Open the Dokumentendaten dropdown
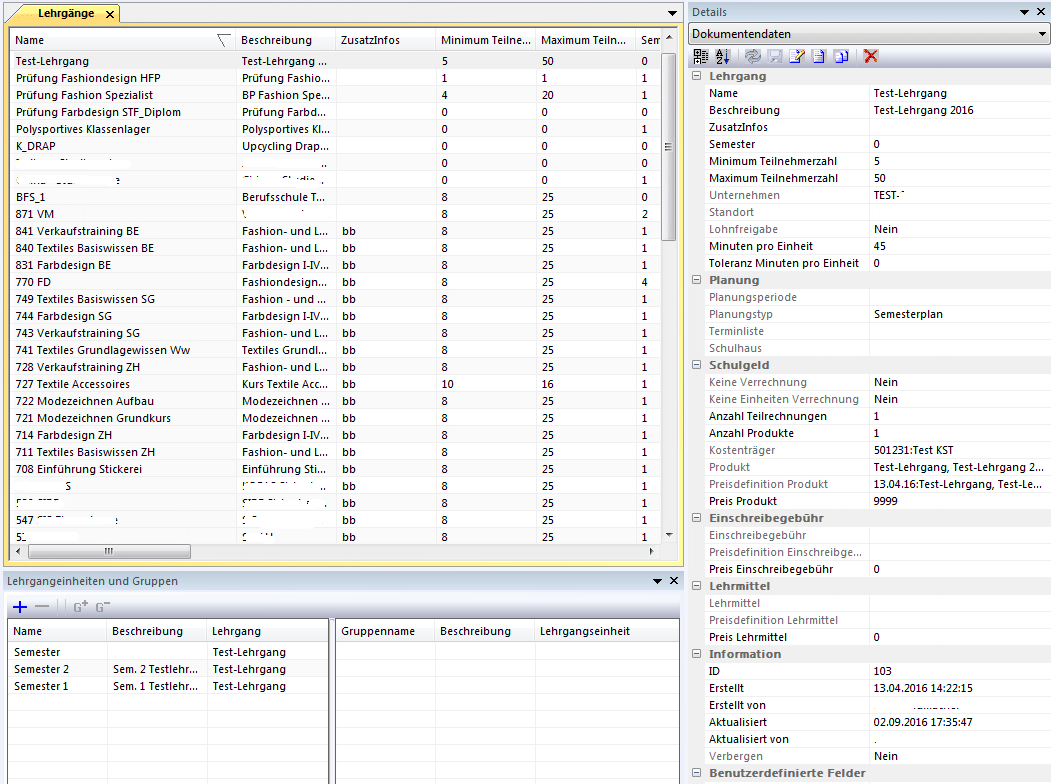Screen dimensions: 1051x784 tap(1042, 33)
